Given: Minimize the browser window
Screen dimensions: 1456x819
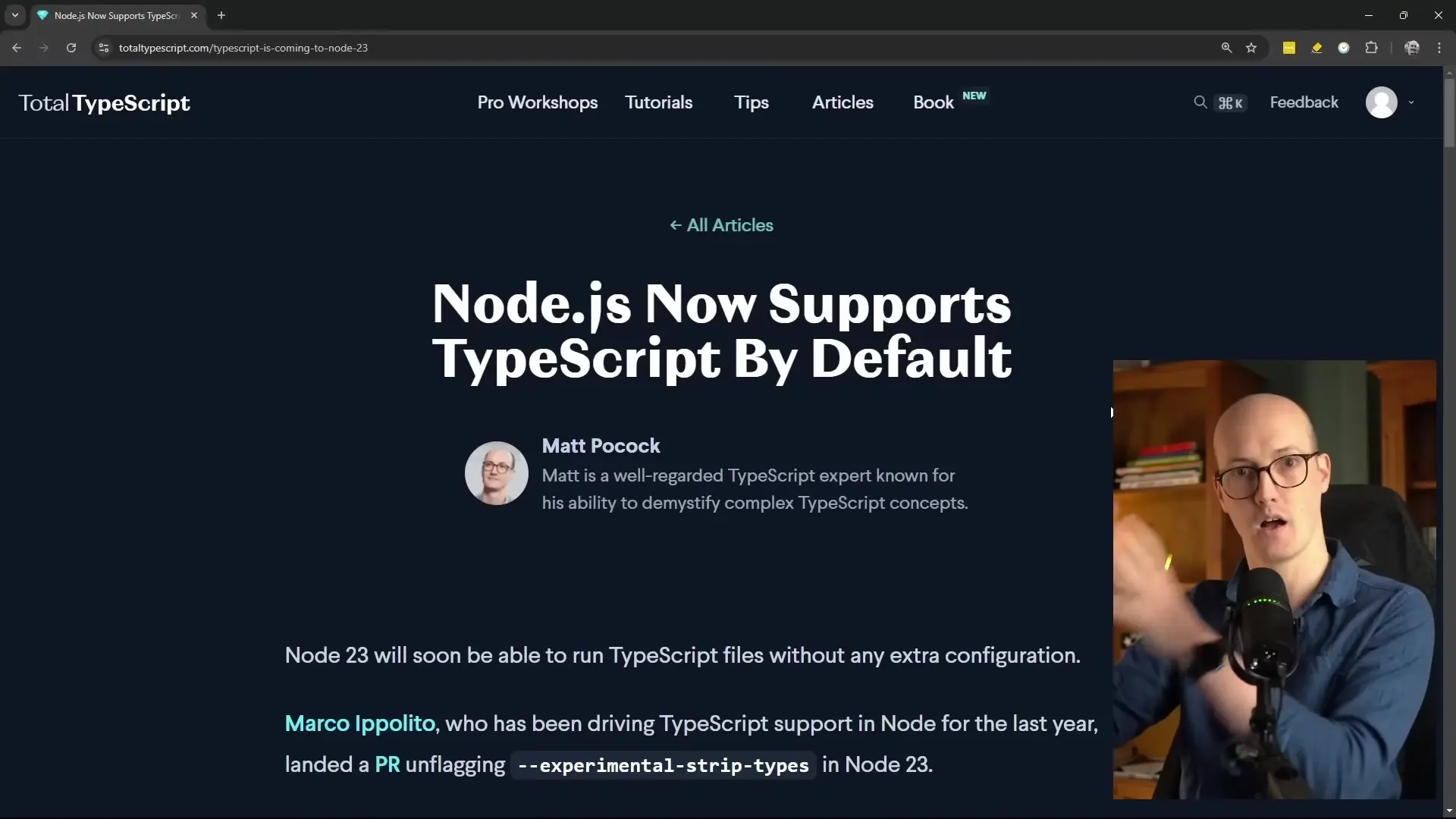Looking at the screenshot, I should point(1369,15).
